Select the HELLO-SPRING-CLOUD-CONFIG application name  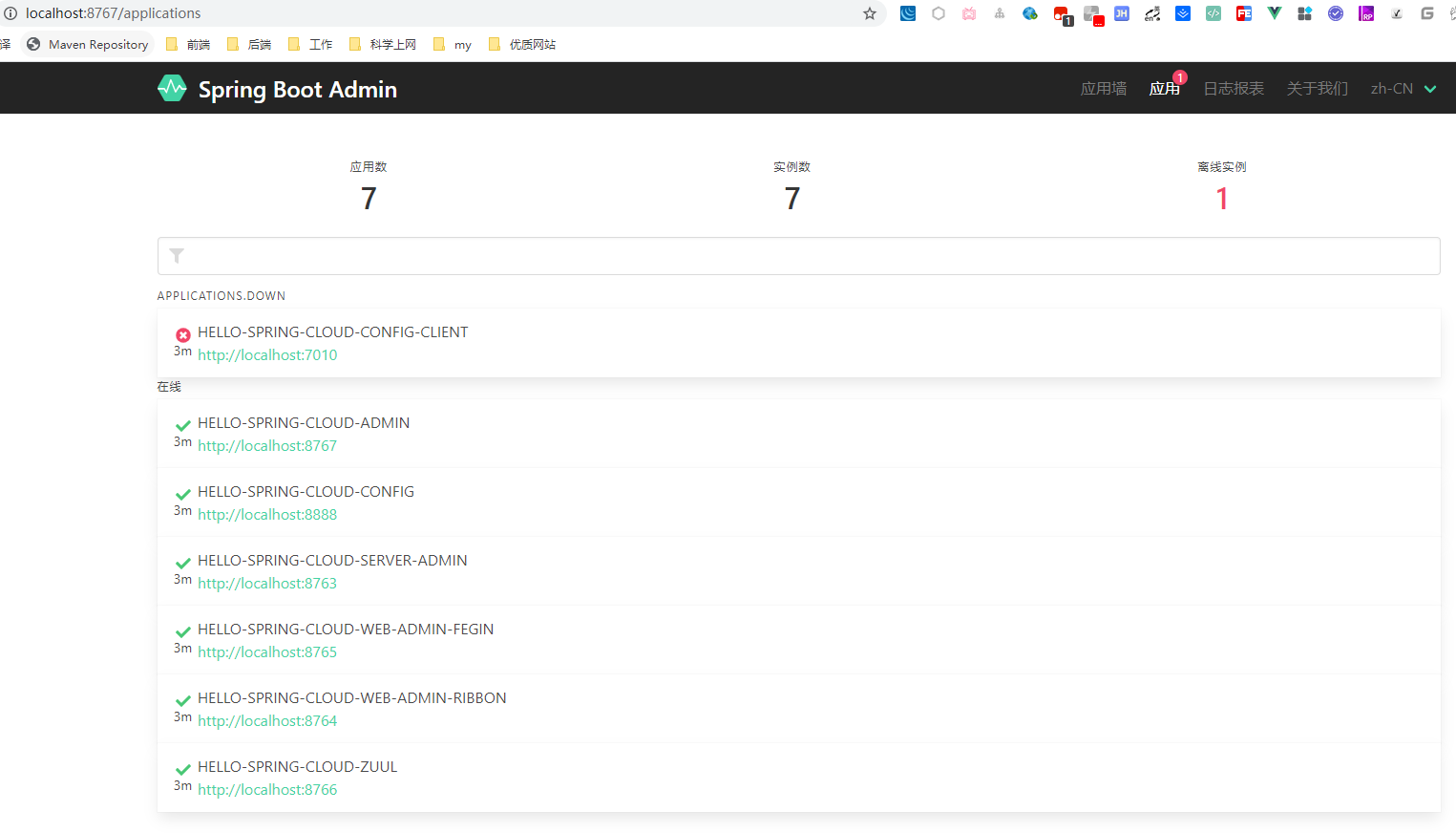pyautogui.click(x=306, y=491)
